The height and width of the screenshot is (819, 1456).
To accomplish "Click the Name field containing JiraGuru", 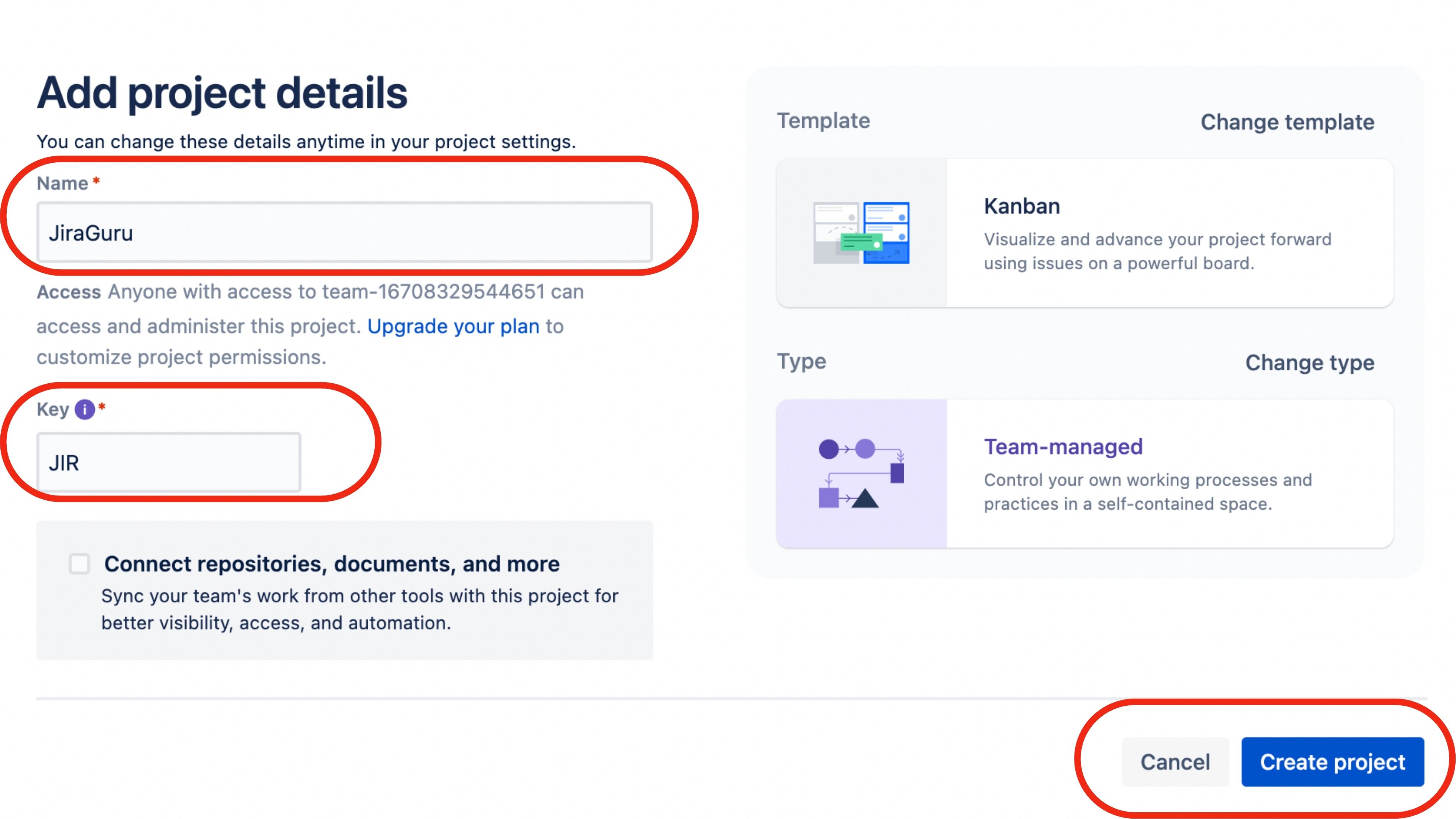I will pos(345,232).
